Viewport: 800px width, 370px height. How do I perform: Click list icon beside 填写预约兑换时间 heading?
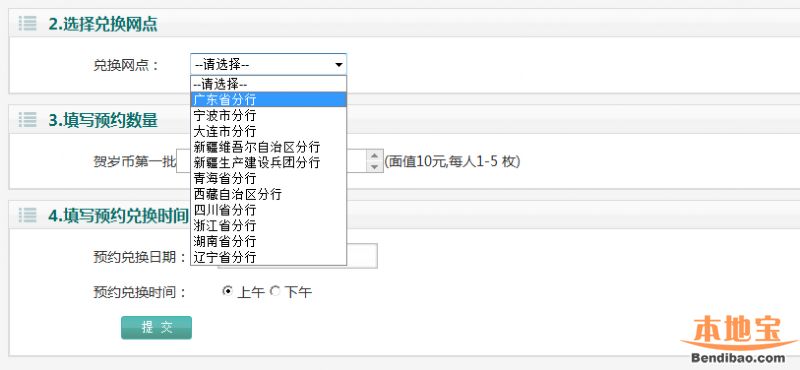pos(28,215)
